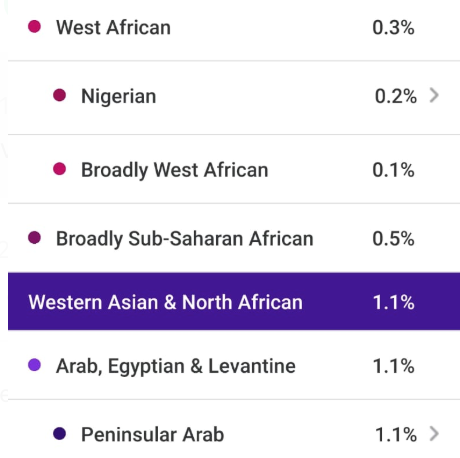Open the West African ancestry row

[x=234, y=28]
